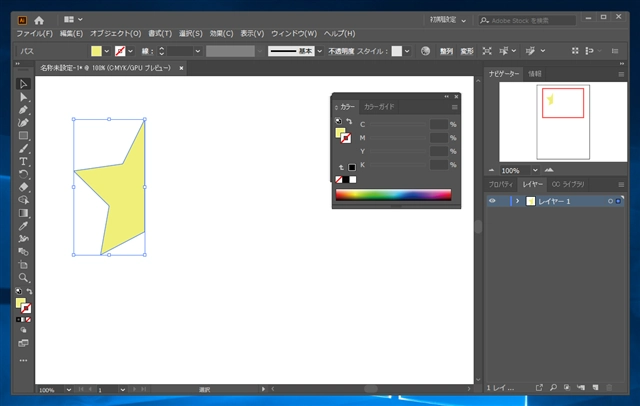Switch to 情報 tab
Image resolution: width=640 pixels, height=406 pixels.
(535, 74)
